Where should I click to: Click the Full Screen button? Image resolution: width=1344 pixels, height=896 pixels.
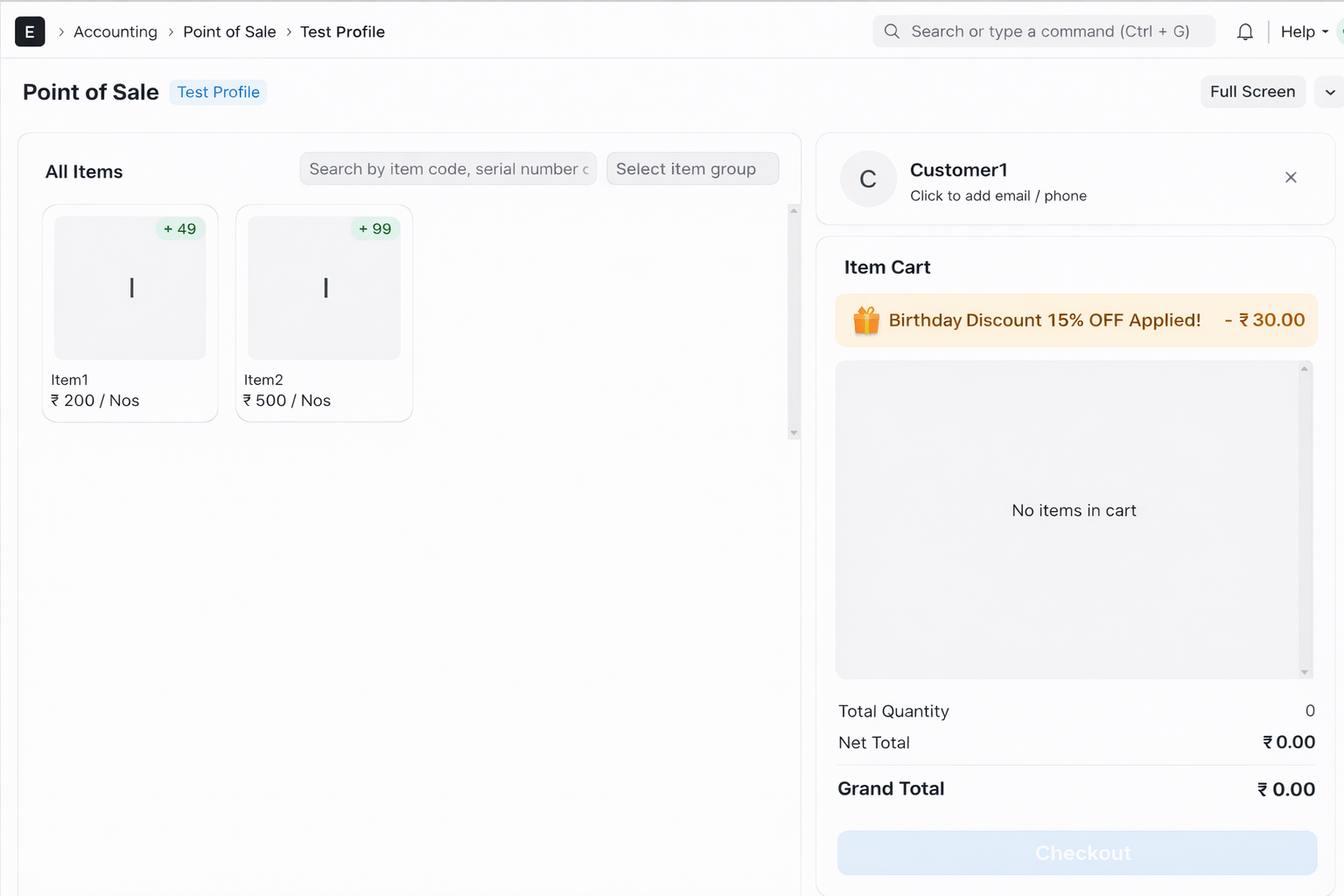pyautogui.click(x=1252, y=92)
